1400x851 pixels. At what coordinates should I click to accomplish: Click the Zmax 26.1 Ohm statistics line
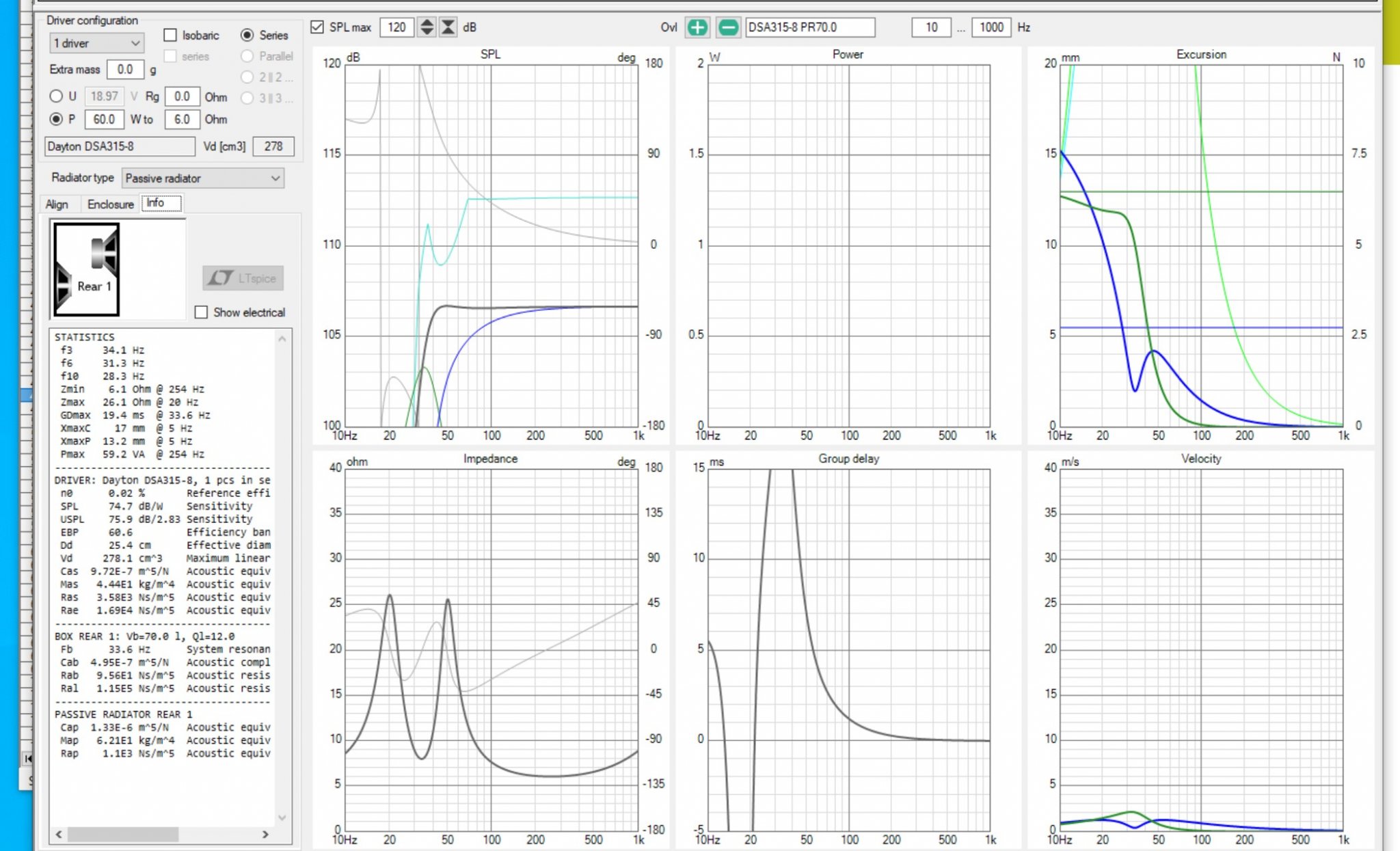pyautogui.click(x=129, y=402)
